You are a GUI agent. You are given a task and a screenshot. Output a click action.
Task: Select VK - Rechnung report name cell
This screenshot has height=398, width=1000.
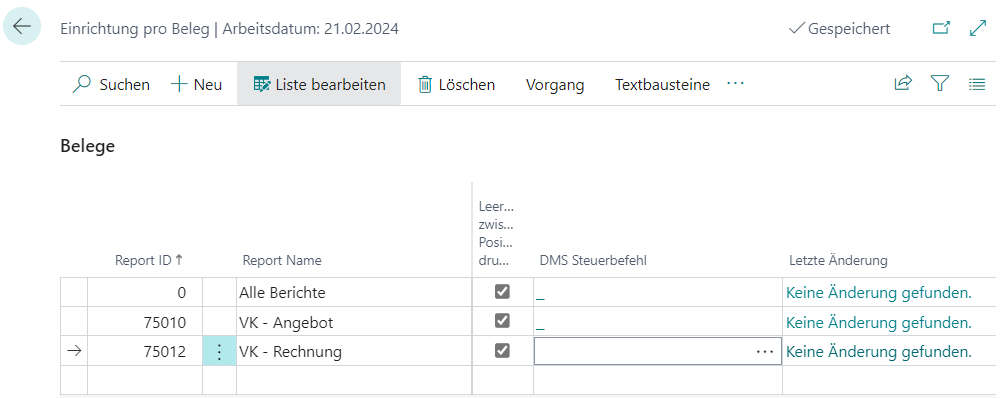click(354, 351)
